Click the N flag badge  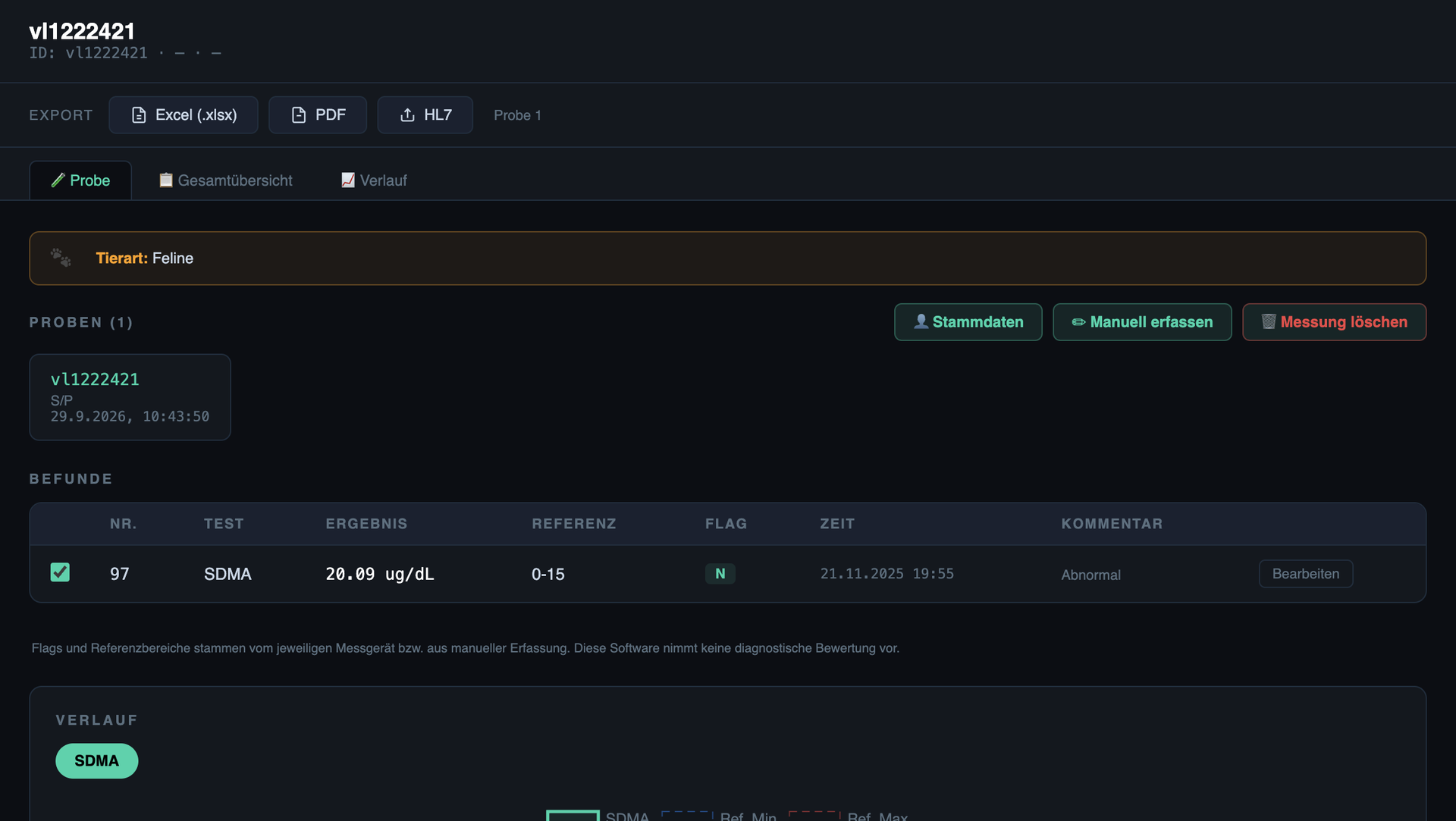[x=720, y=574]
